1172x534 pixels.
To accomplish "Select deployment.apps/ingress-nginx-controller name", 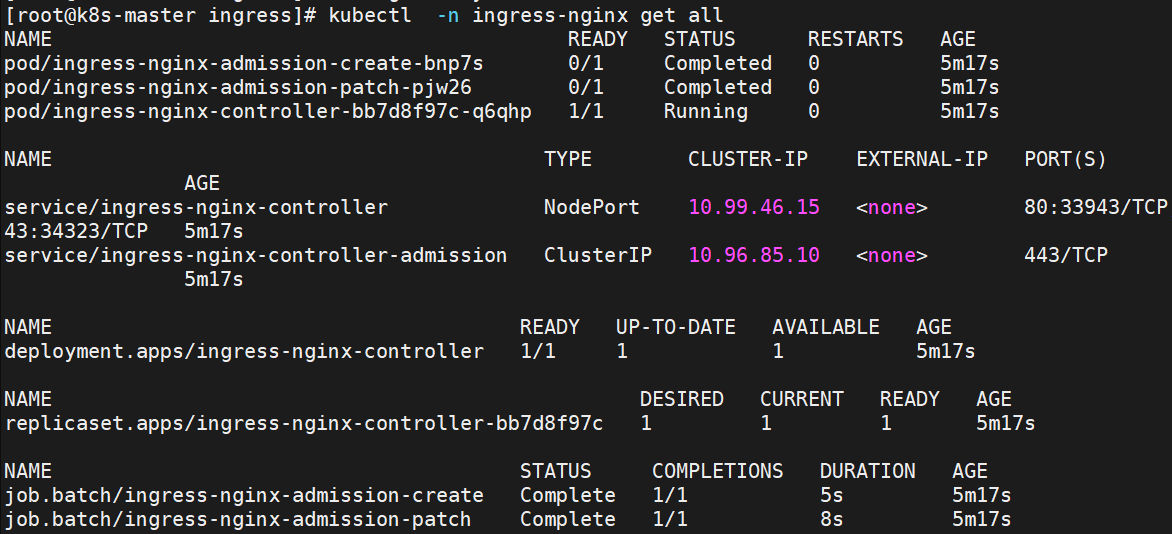I will coord(244,351).
